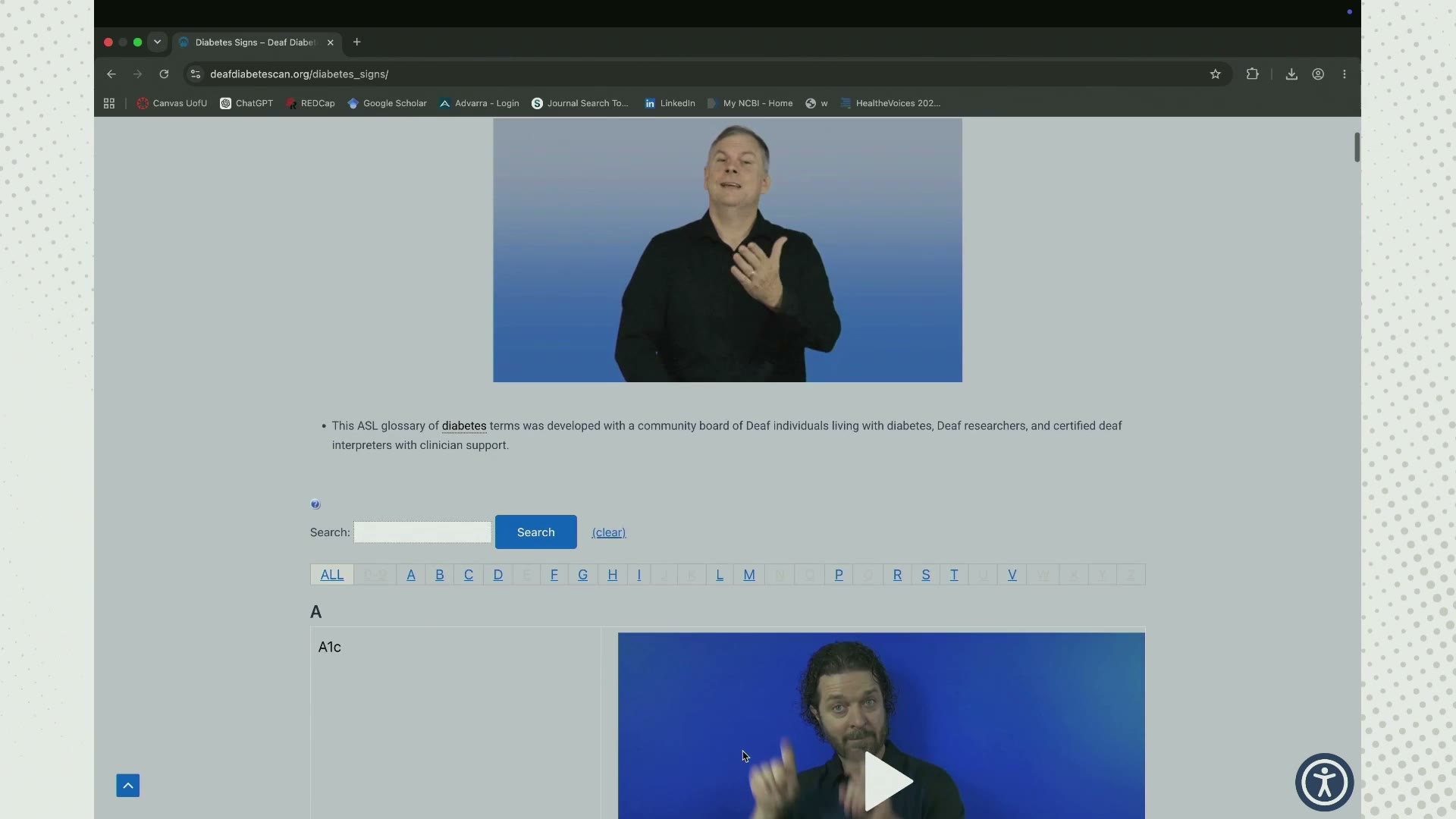Viewport: 1456px width, 819px height.
Task: Filter glossary by letter D
Action: [498, 575]
